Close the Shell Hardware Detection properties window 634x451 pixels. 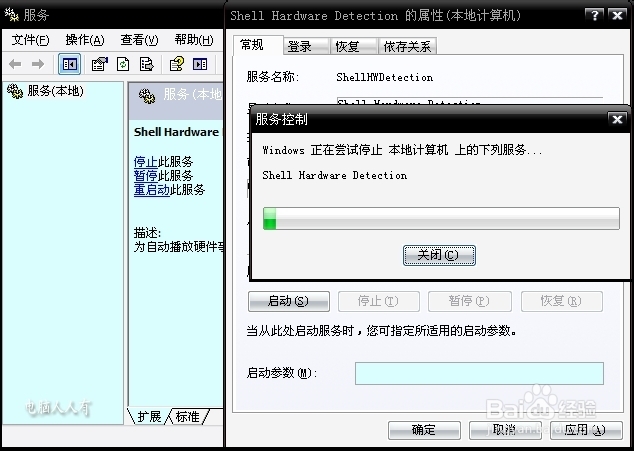coord(617,15)
